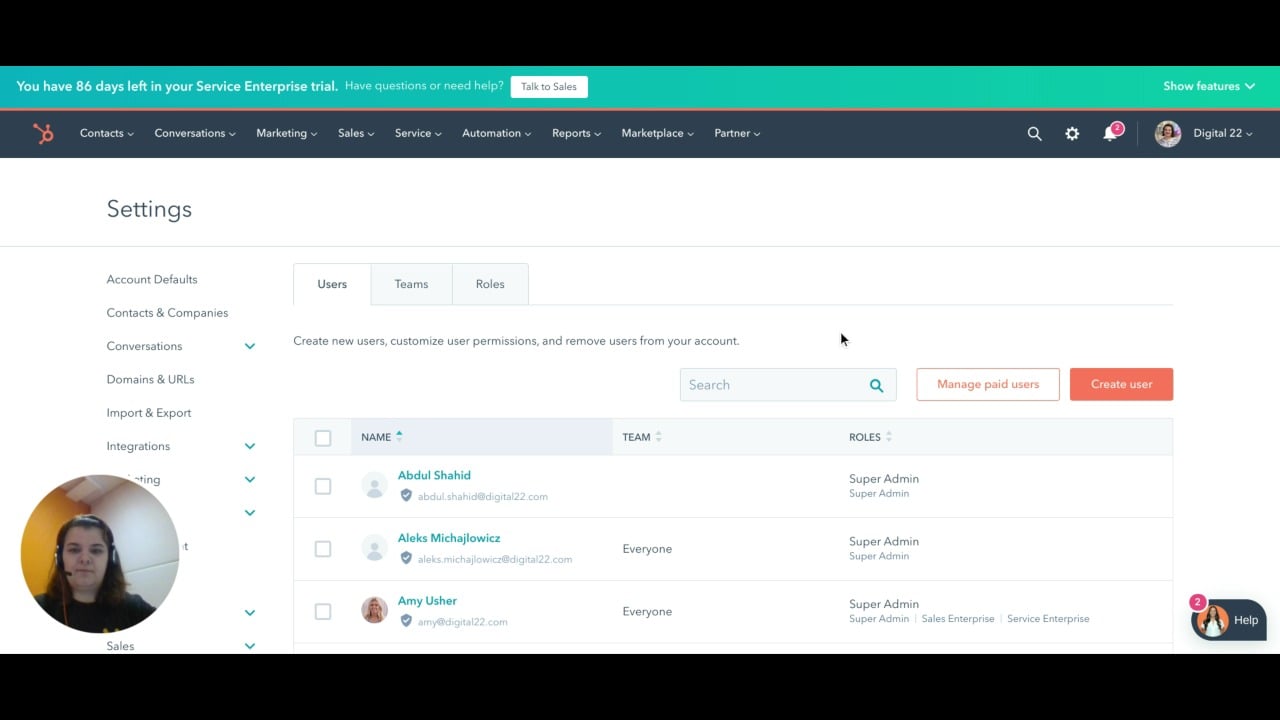Open settings via the gear icon
The height and width of the screenshot is (720, 1280).
[1072, 134]
